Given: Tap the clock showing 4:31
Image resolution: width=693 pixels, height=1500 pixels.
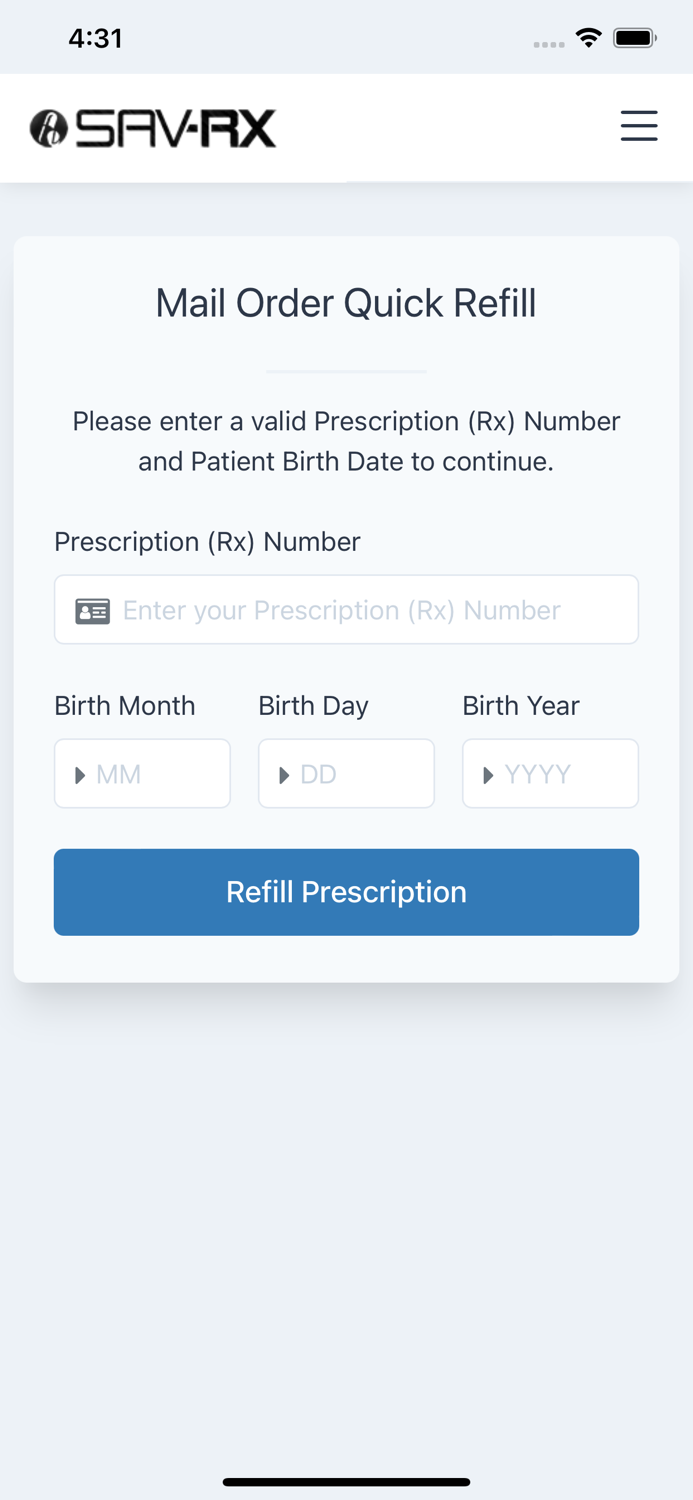Looking at the screenshot, I should [96, 37].
